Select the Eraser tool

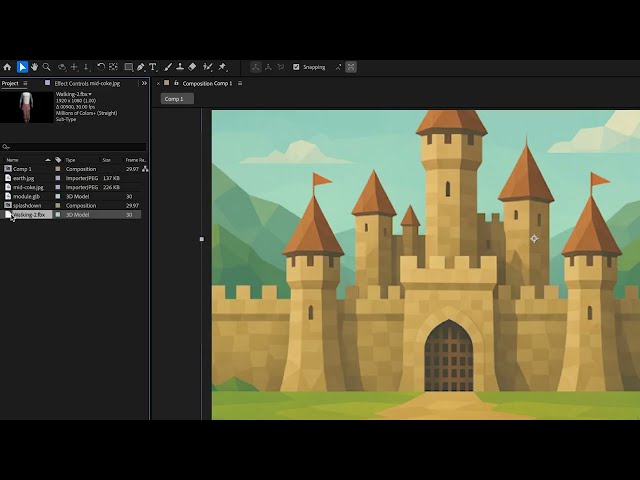[x=192, y=67]
